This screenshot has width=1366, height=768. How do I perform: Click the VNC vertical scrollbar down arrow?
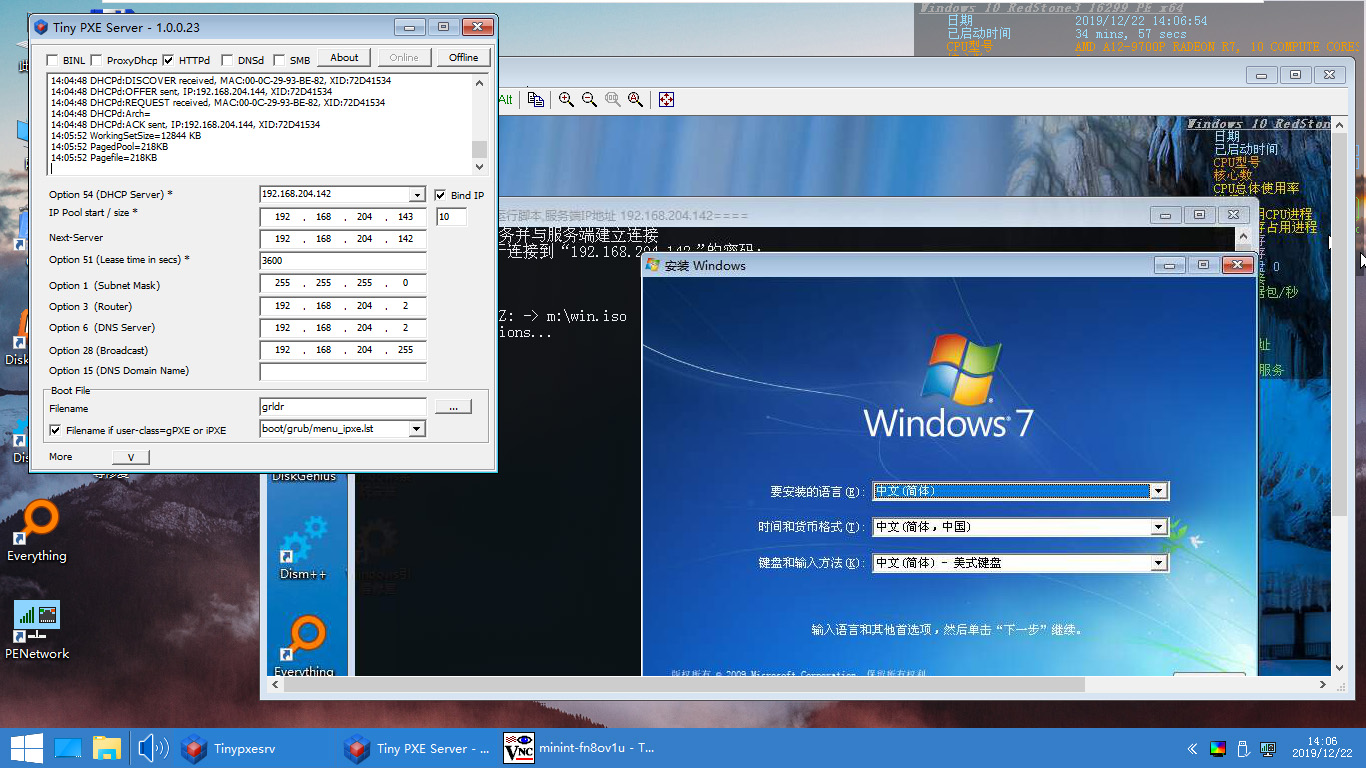click(x=1341, y=668)
